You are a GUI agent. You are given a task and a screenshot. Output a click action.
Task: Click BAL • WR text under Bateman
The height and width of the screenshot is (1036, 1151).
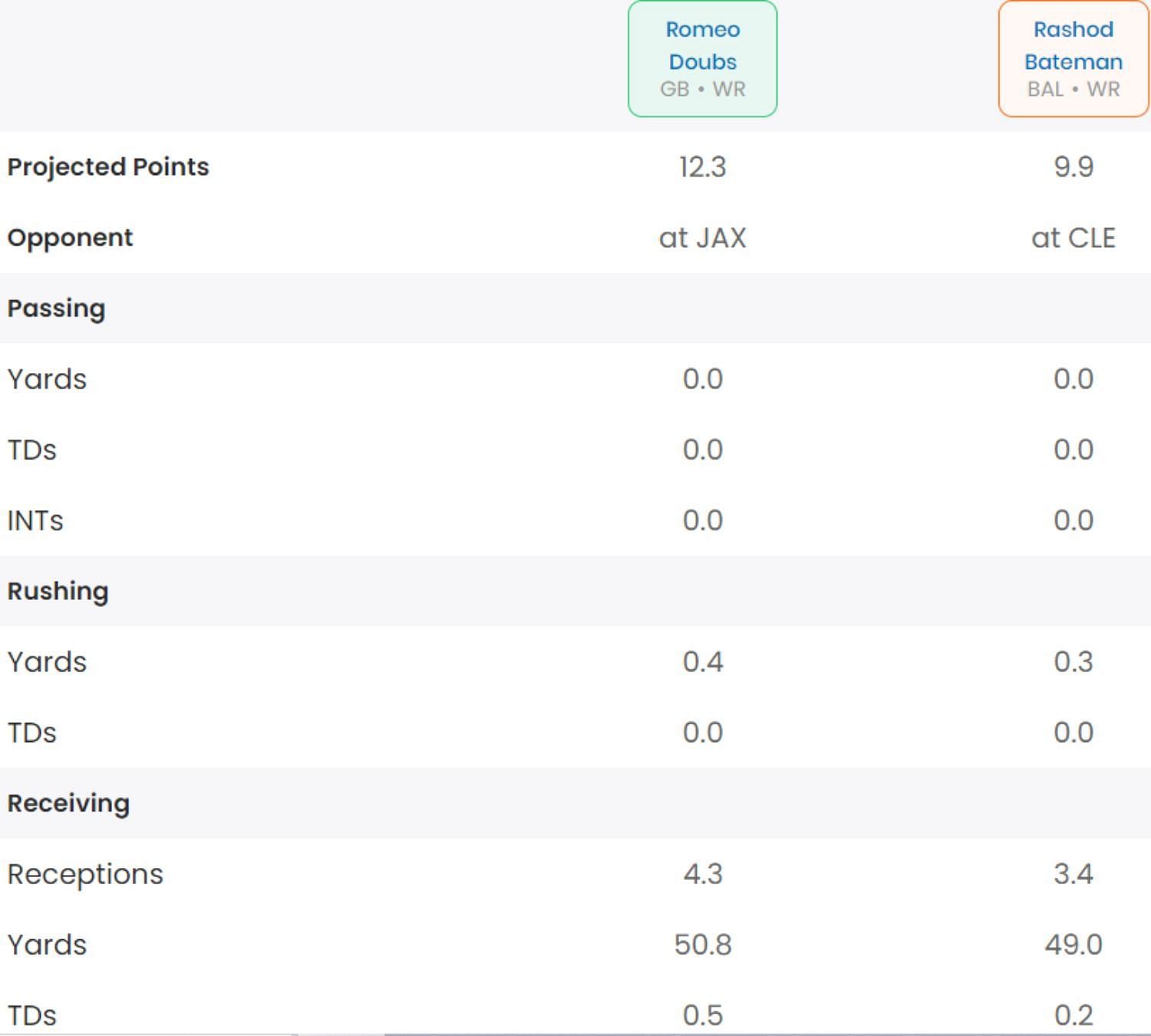pos(1073,90)
